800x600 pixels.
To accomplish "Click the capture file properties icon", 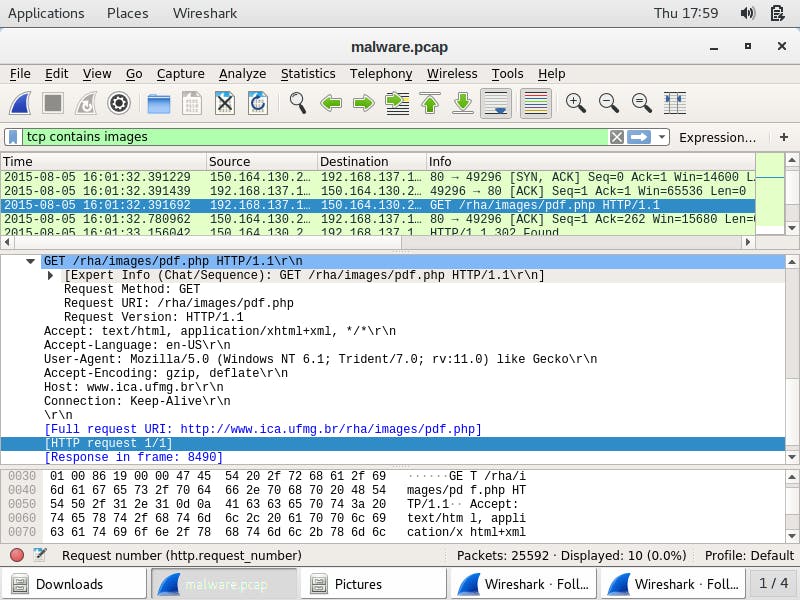I will click(40, 555).
